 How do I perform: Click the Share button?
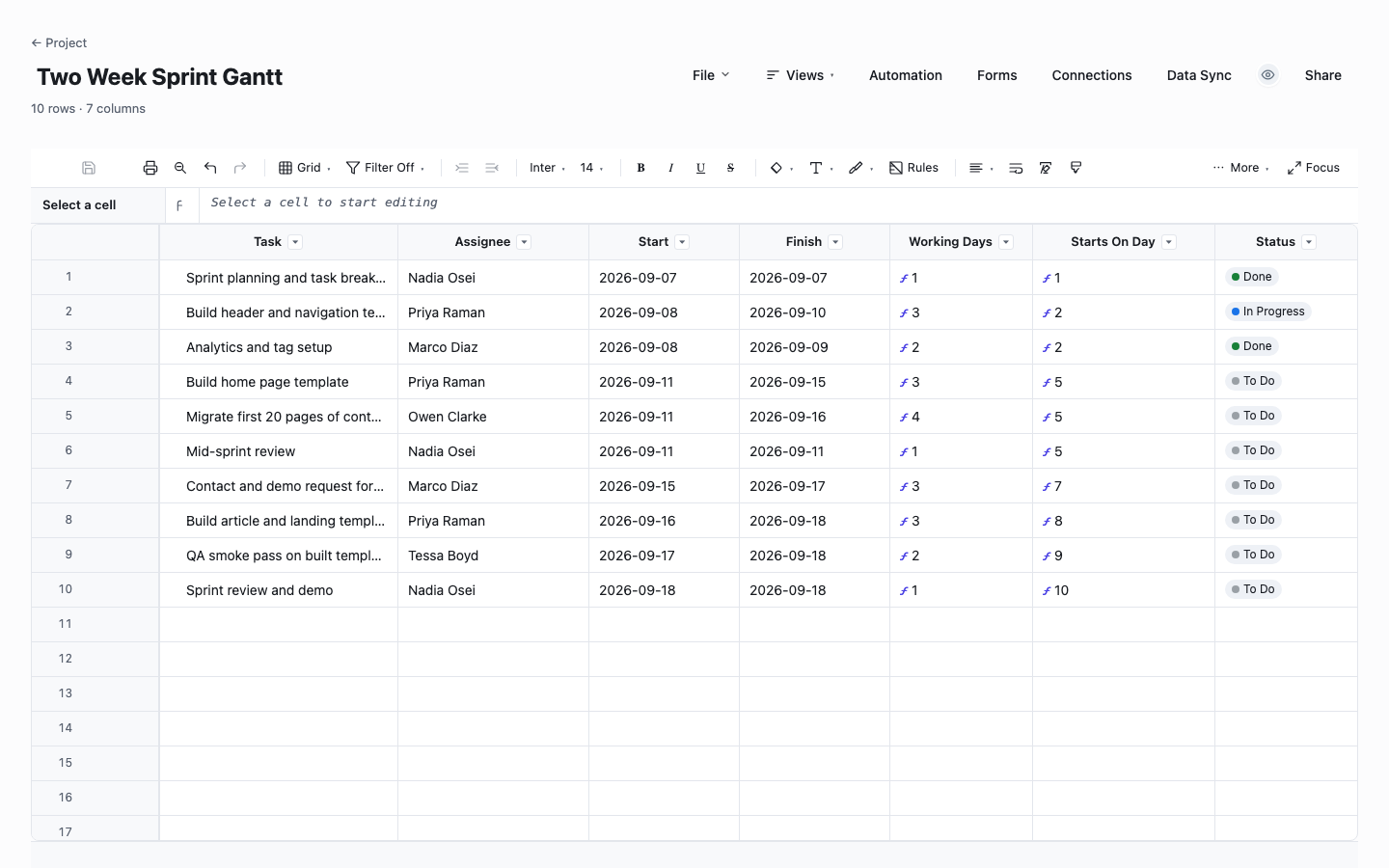pyautogui.click(x=1323, y=75)
